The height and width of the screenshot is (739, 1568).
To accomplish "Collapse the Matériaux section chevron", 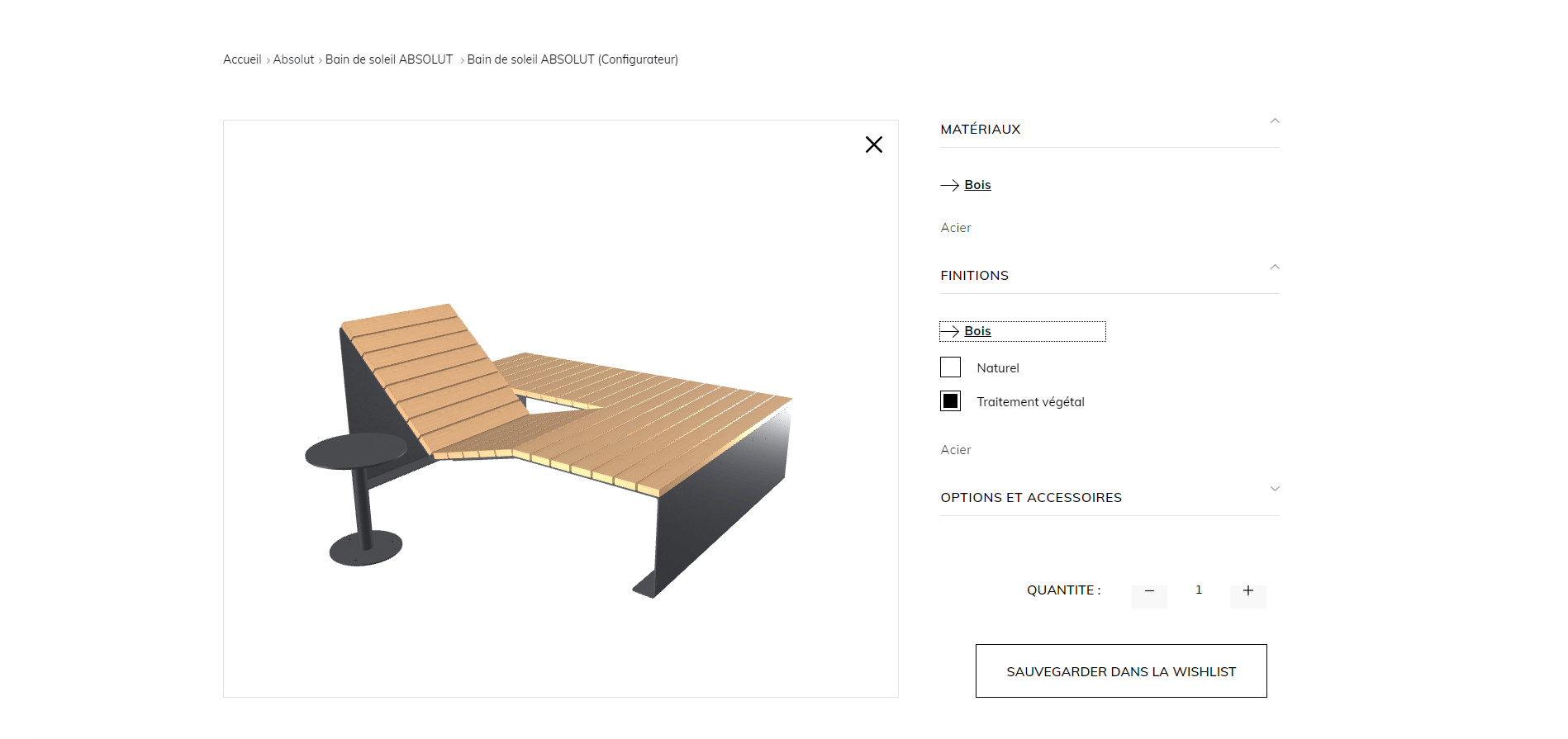I will [1274, 121].
